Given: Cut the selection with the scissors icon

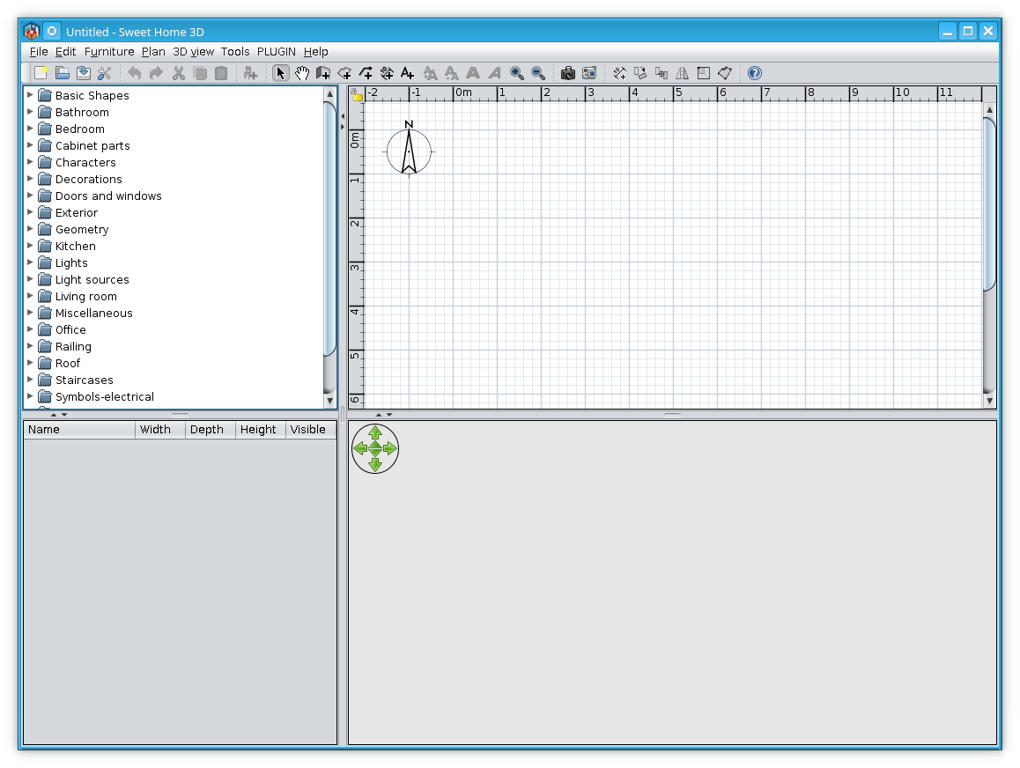Looking at the screenshot, I should (178, 73).
